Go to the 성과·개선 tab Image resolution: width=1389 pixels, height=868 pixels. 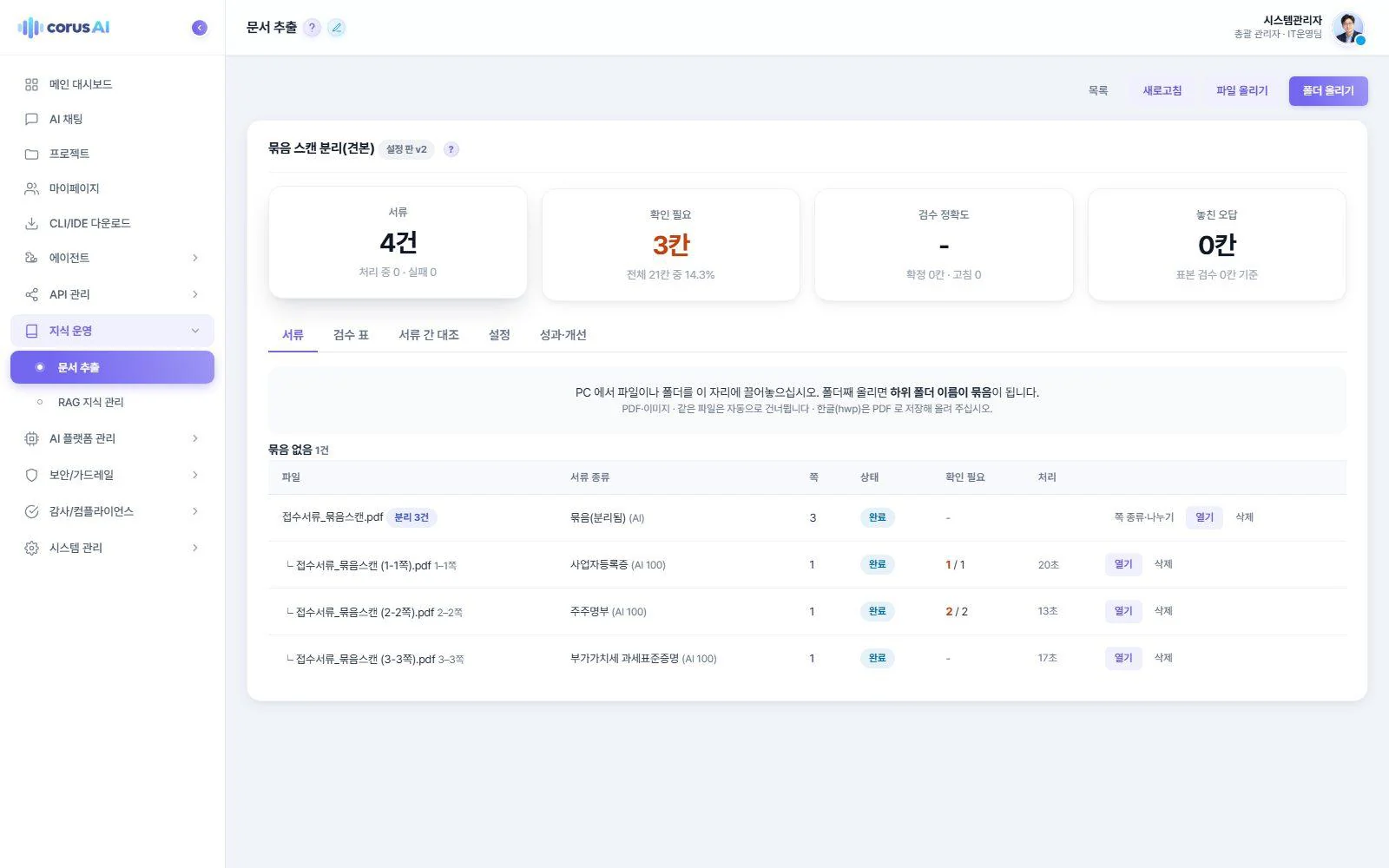[x=563, y=335]
